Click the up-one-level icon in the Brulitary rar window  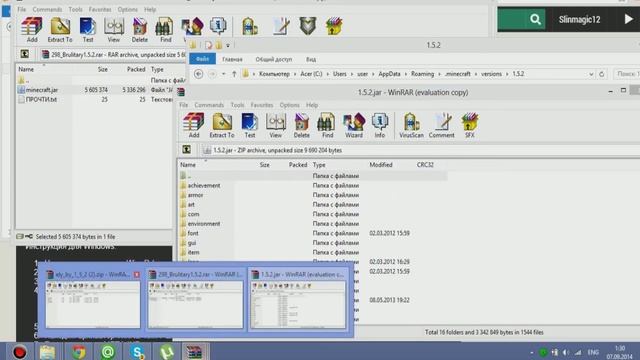click(x=24, y=54)
